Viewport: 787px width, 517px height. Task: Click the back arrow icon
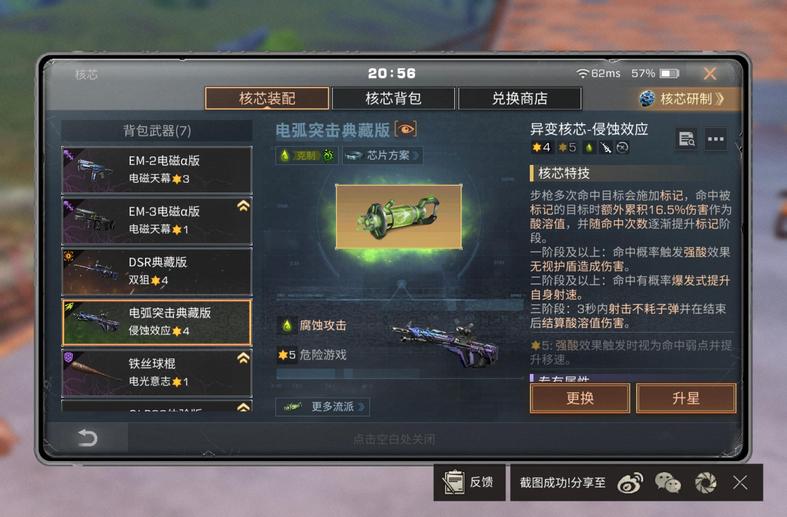[x=87, y=438]
